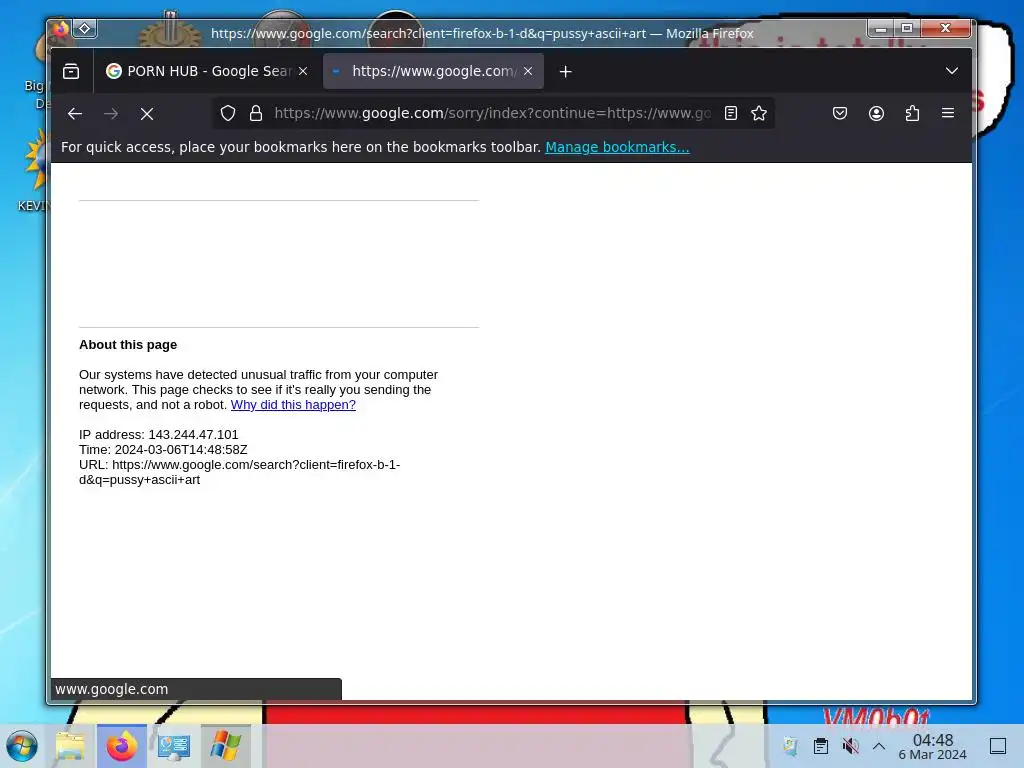Maximize the Firefox window
This screenshot has height=768, width=1024.
point(906,28)
